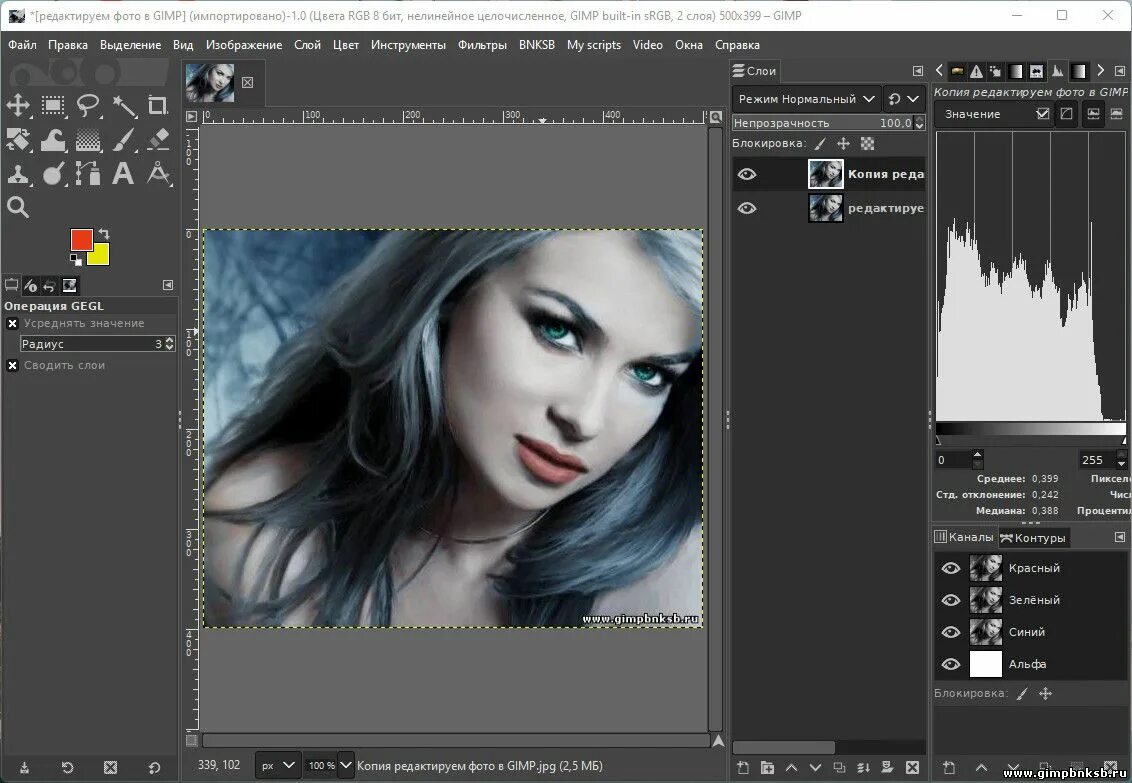Create a new layer group

767,768
